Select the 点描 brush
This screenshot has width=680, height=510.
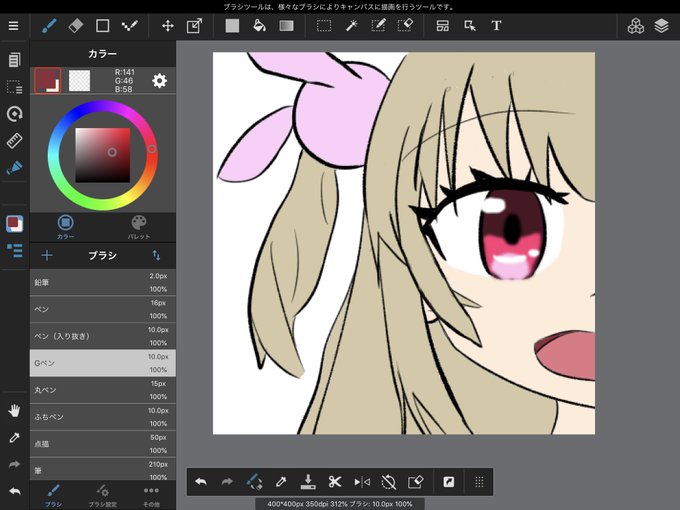tap(103, 444)
